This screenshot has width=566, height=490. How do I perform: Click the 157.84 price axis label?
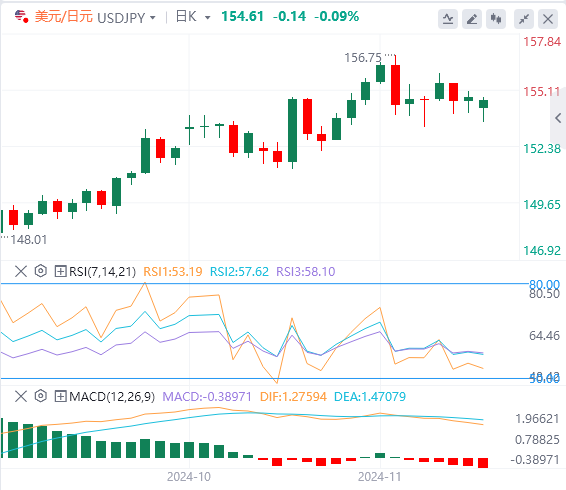542,42
